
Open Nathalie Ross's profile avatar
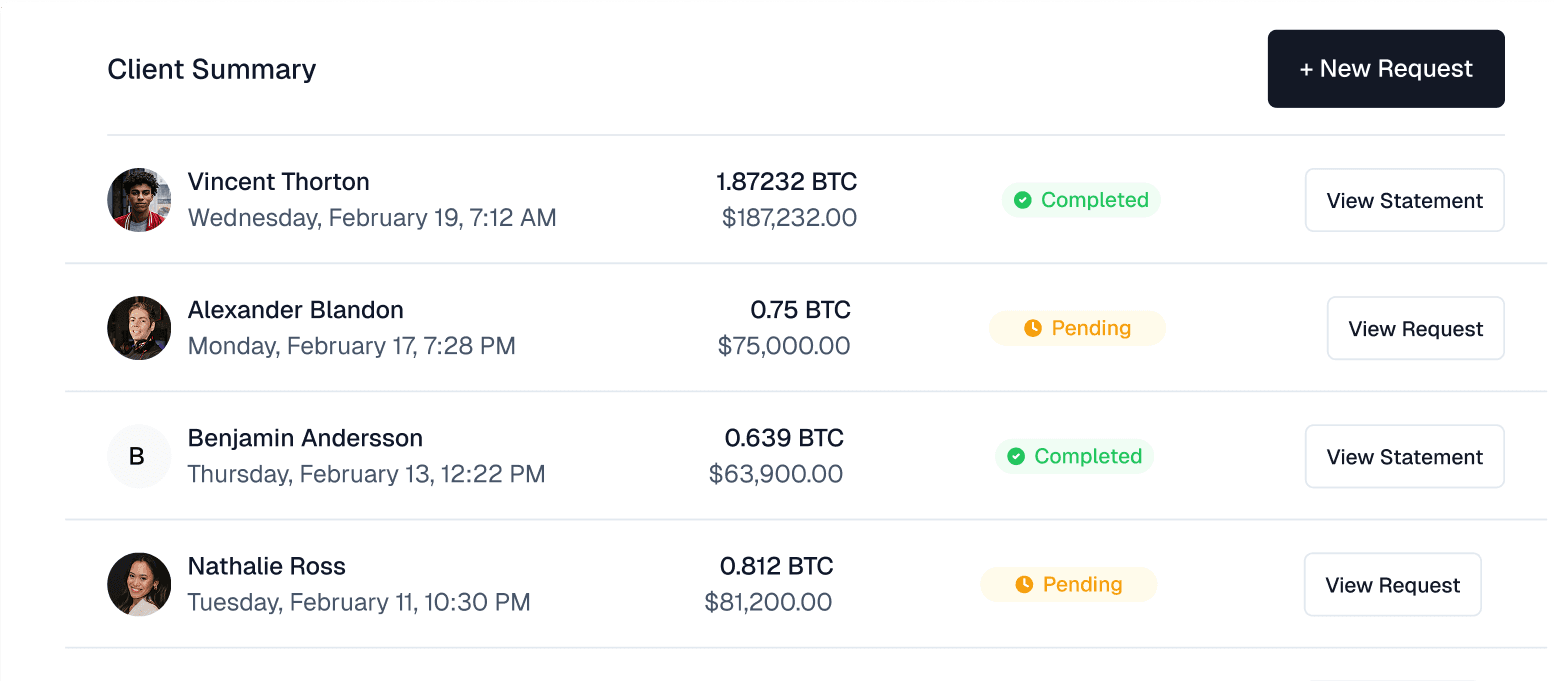pyautogui.click(x=139, y=584)
